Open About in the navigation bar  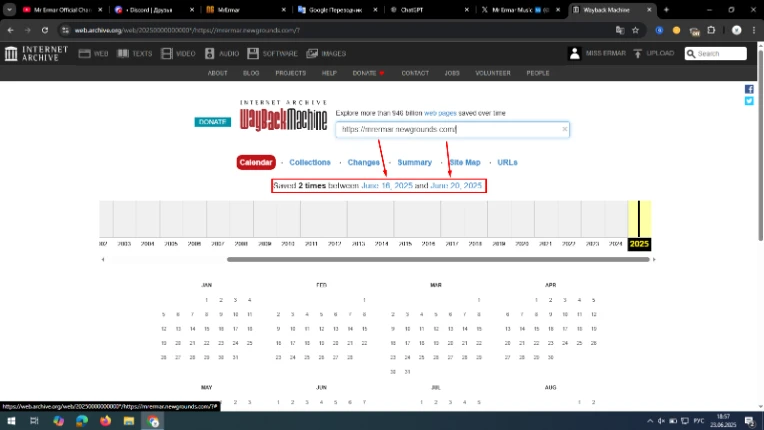[x=217, y=73]
